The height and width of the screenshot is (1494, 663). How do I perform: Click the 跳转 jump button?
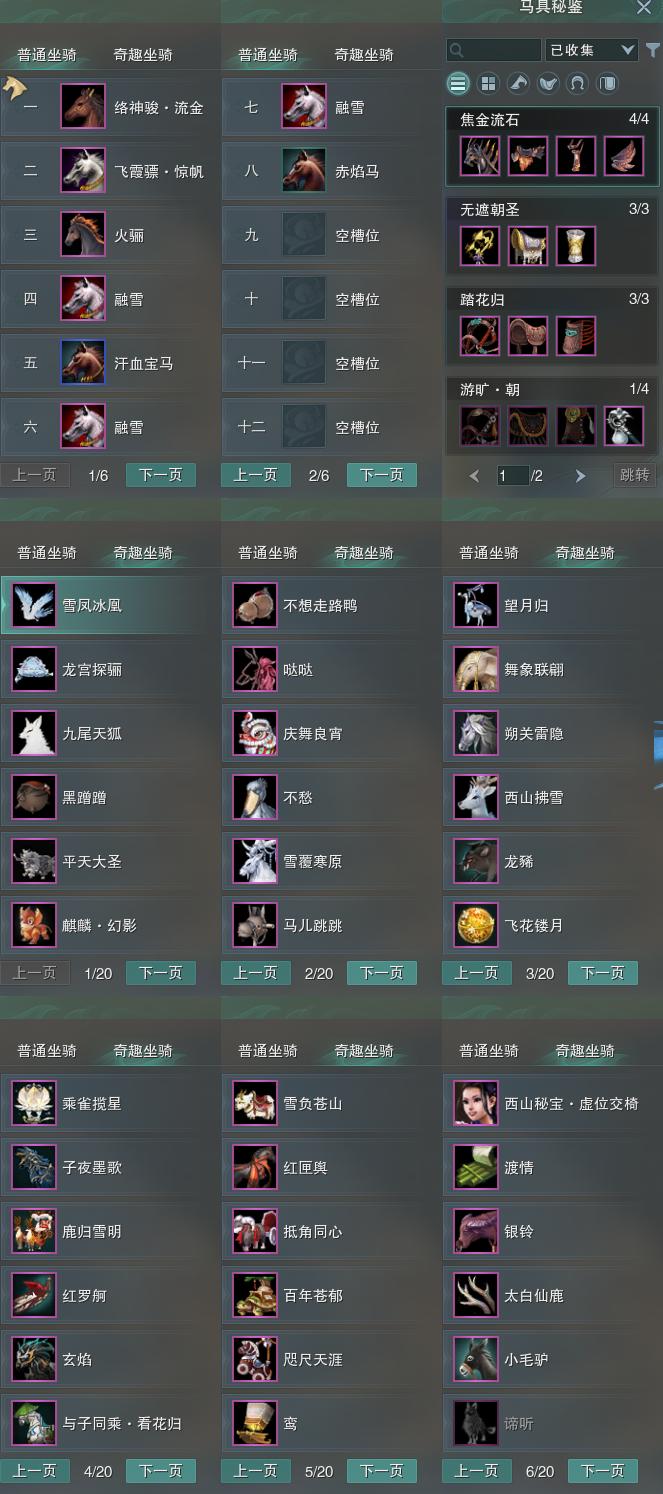tap(635, 475)
